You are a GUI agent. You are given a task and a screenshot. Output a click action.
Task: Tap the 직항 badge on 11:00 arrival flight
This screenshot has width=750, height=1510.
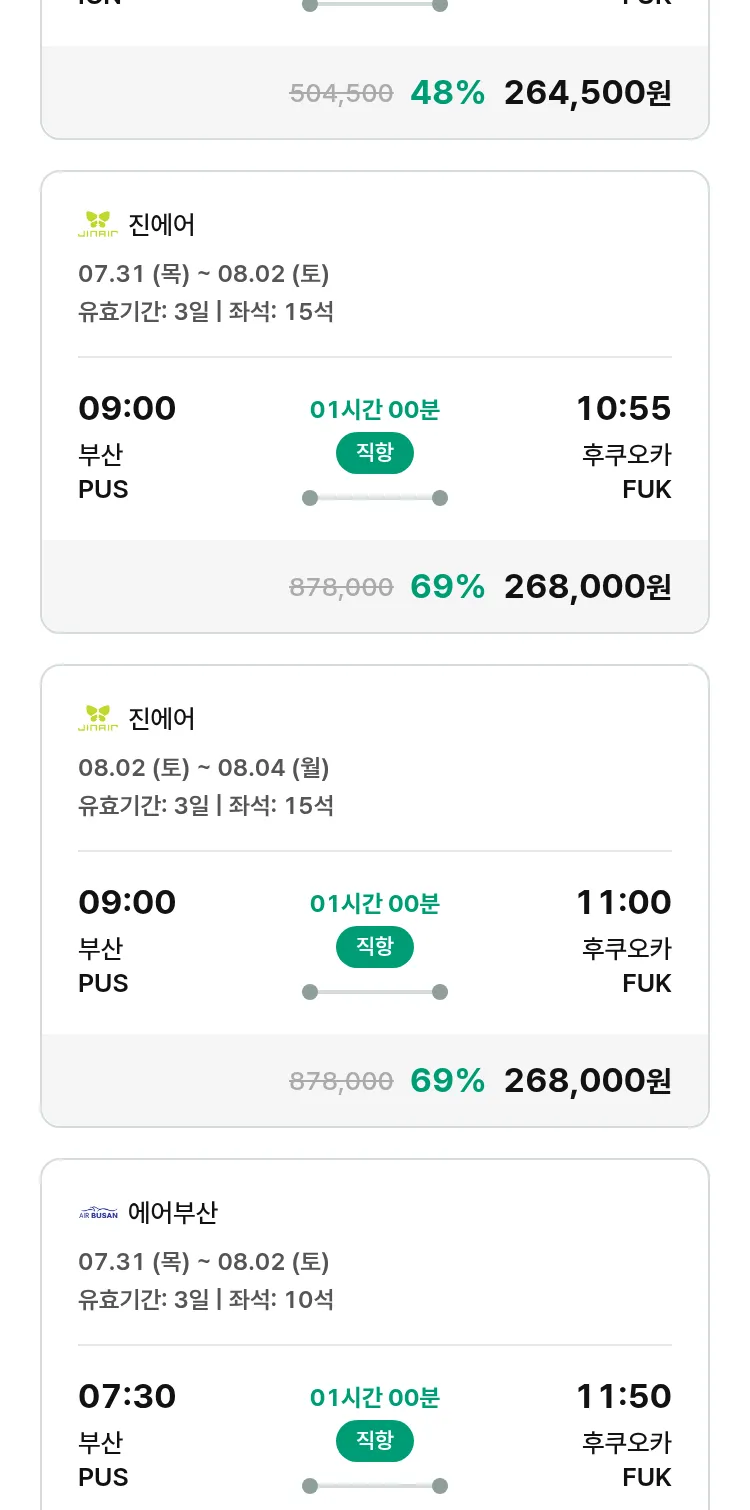pyautogui.click(x=374, y=947)
